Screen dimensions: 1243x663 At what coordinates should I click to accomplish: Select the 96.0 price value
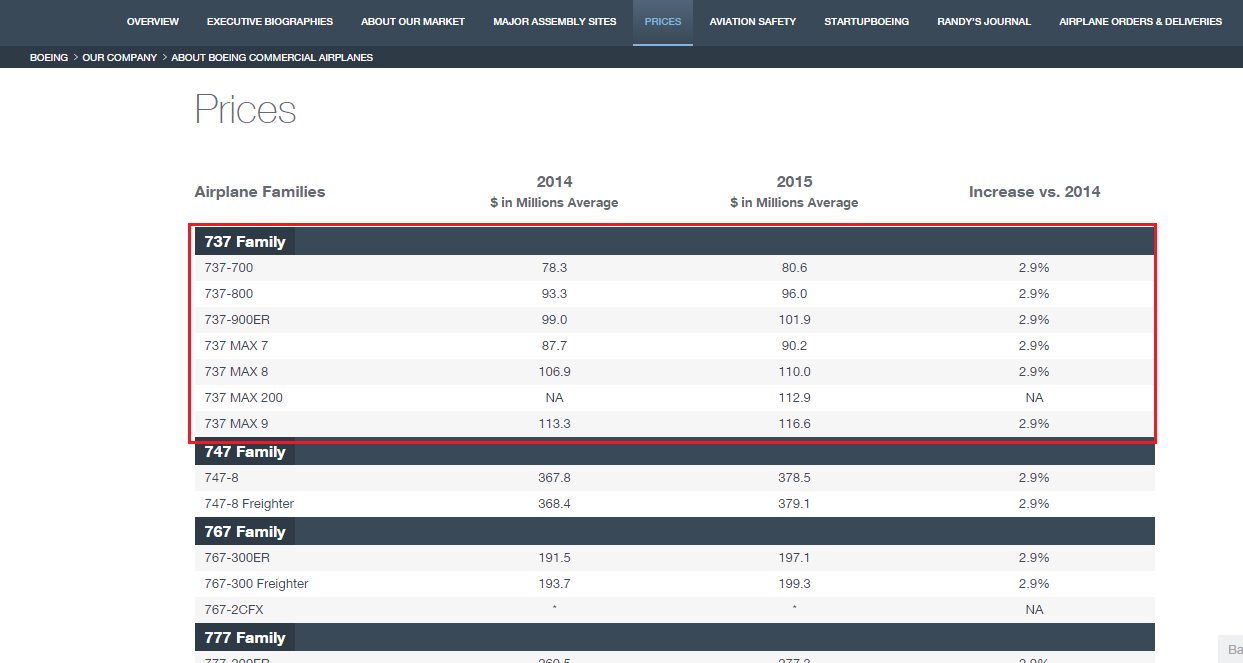click(x=794, y=294)
